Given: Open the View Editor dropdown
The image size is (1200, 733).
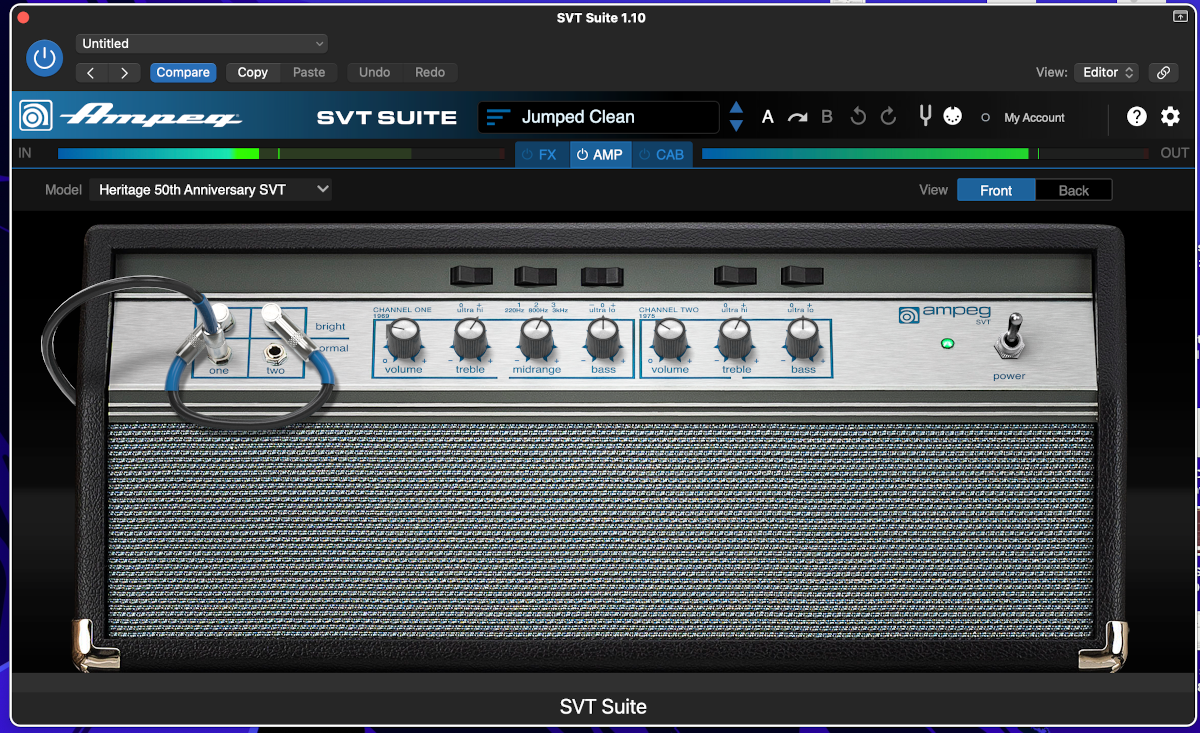Looking at the screenshot, I should point(1106,72).
